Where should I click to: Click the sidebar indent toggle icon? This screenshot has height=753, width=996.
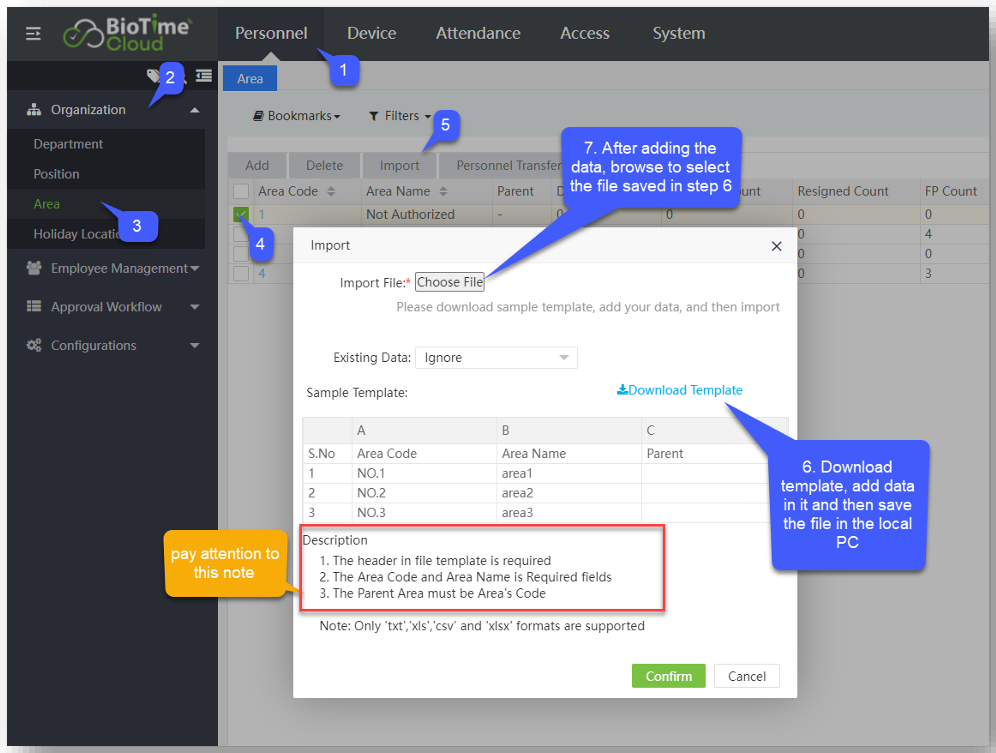204,75
